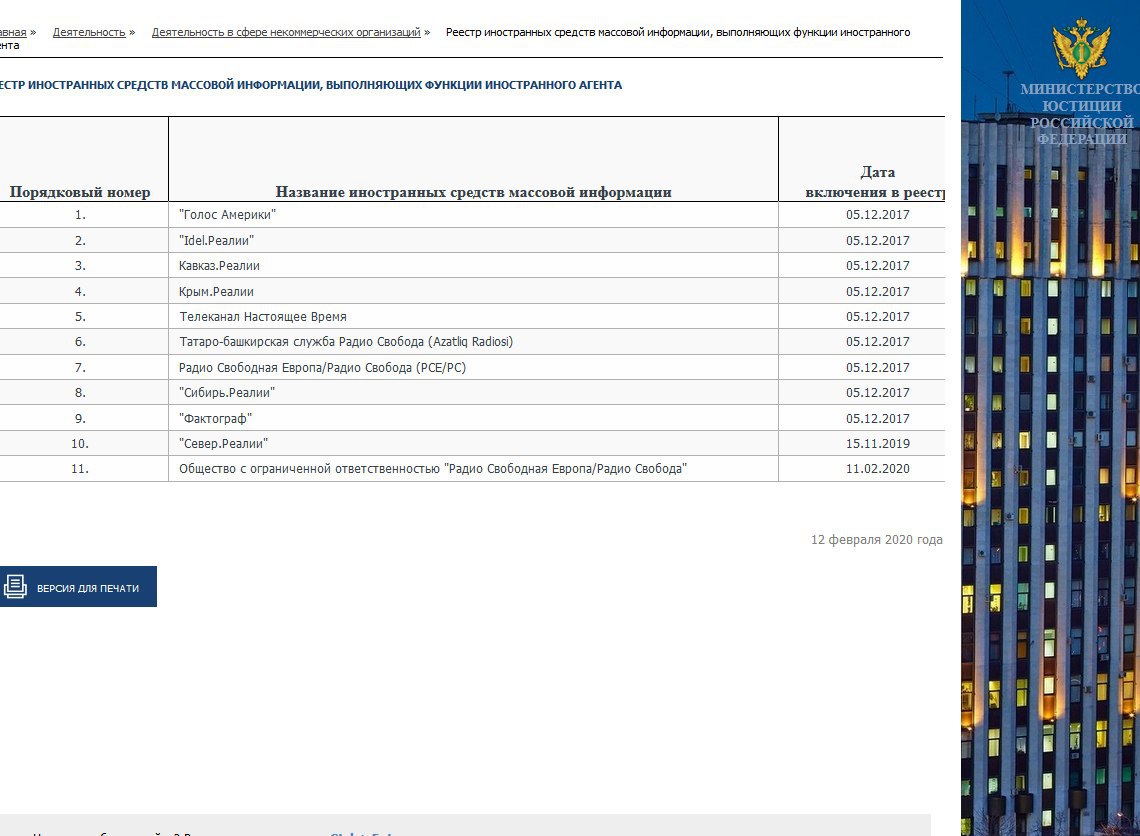Click the 'МИНИСТЕРСТВО ЮСТИЦИИ РОССИЙСКОЙ ФЕДЕРАЦИИ' banner title
Screen dimensions: 1140x836
pos(1082,113)
